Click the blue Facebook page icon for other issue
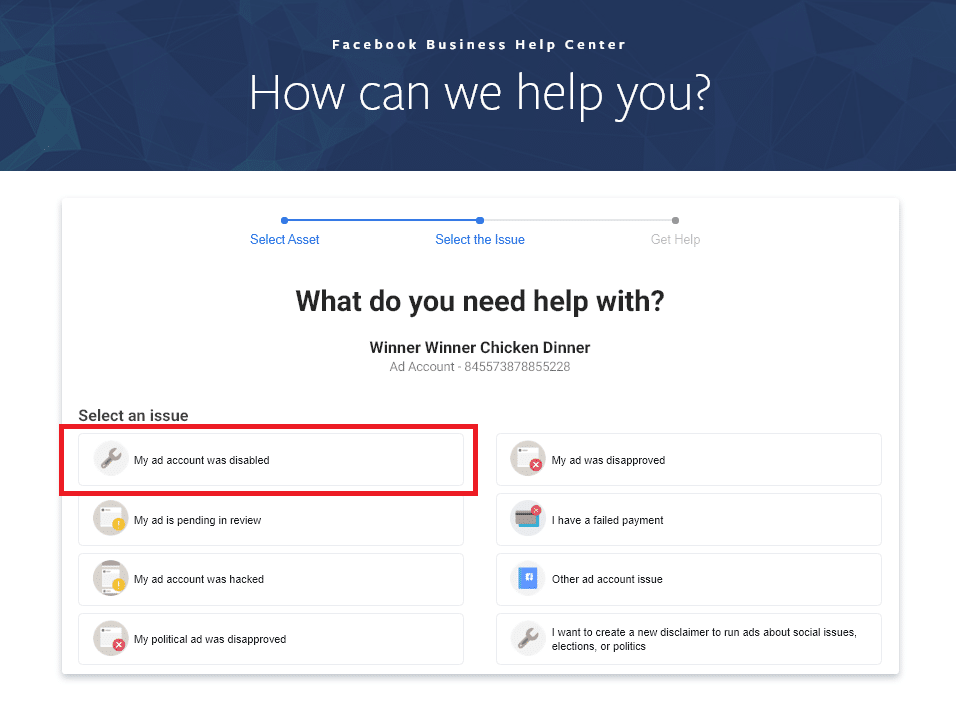Viewport: 956px width, 701px height. coord(528,578)
